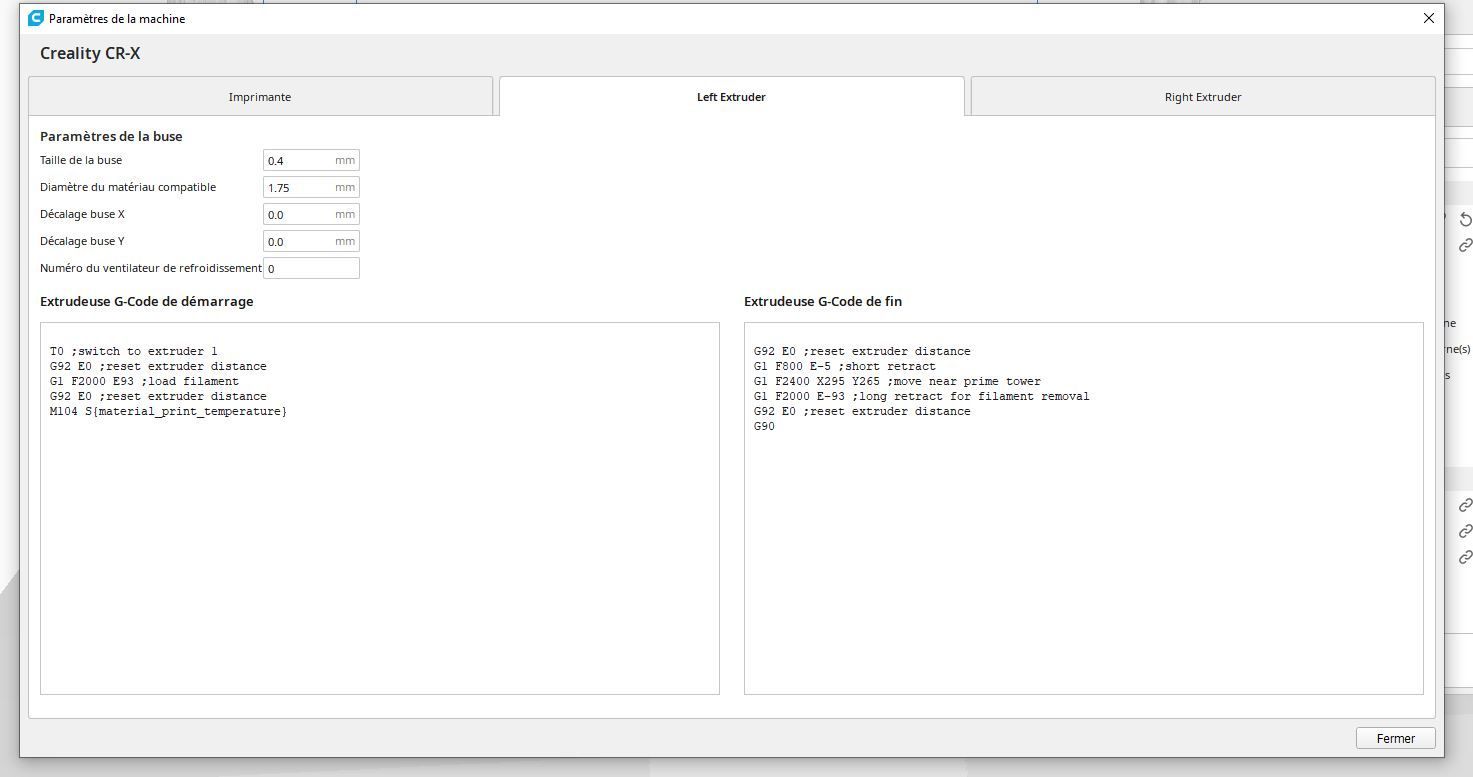Click the 'M104 S{material_print_temperature}' line

pyautogui.click(x=168, y=411)
